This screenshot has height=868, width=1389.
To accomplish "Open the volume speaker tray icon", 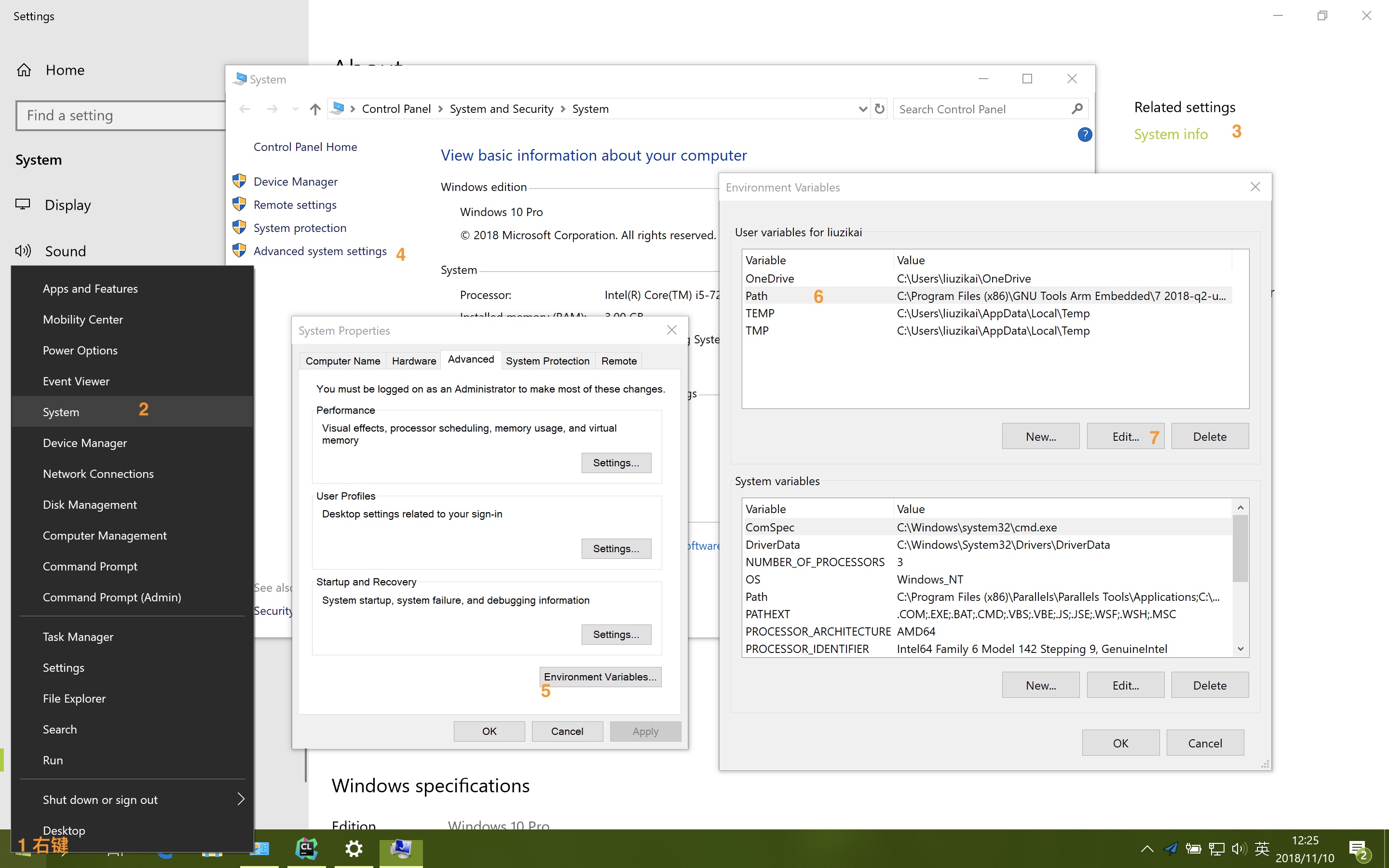I will tap(1239, 849).
